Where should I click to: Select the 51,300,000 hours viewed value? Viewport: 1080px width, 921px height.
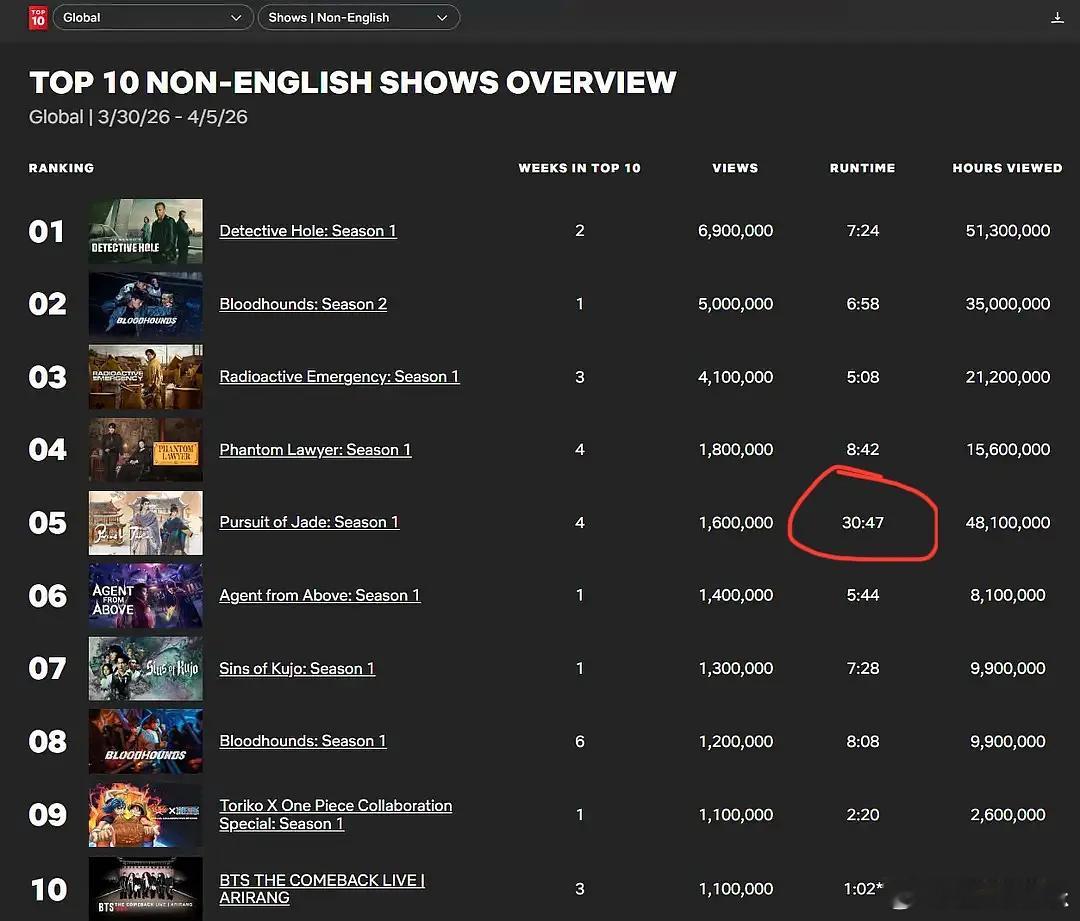click(1008, 231)
